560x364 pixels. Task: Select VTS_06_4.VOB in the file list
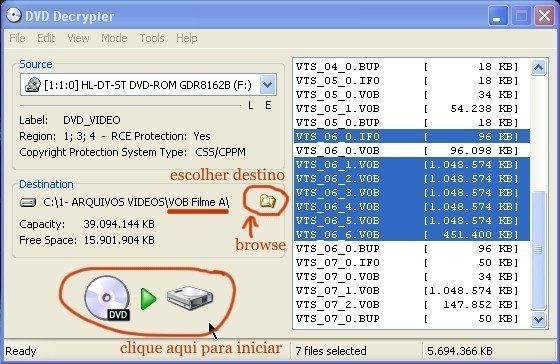411,206
